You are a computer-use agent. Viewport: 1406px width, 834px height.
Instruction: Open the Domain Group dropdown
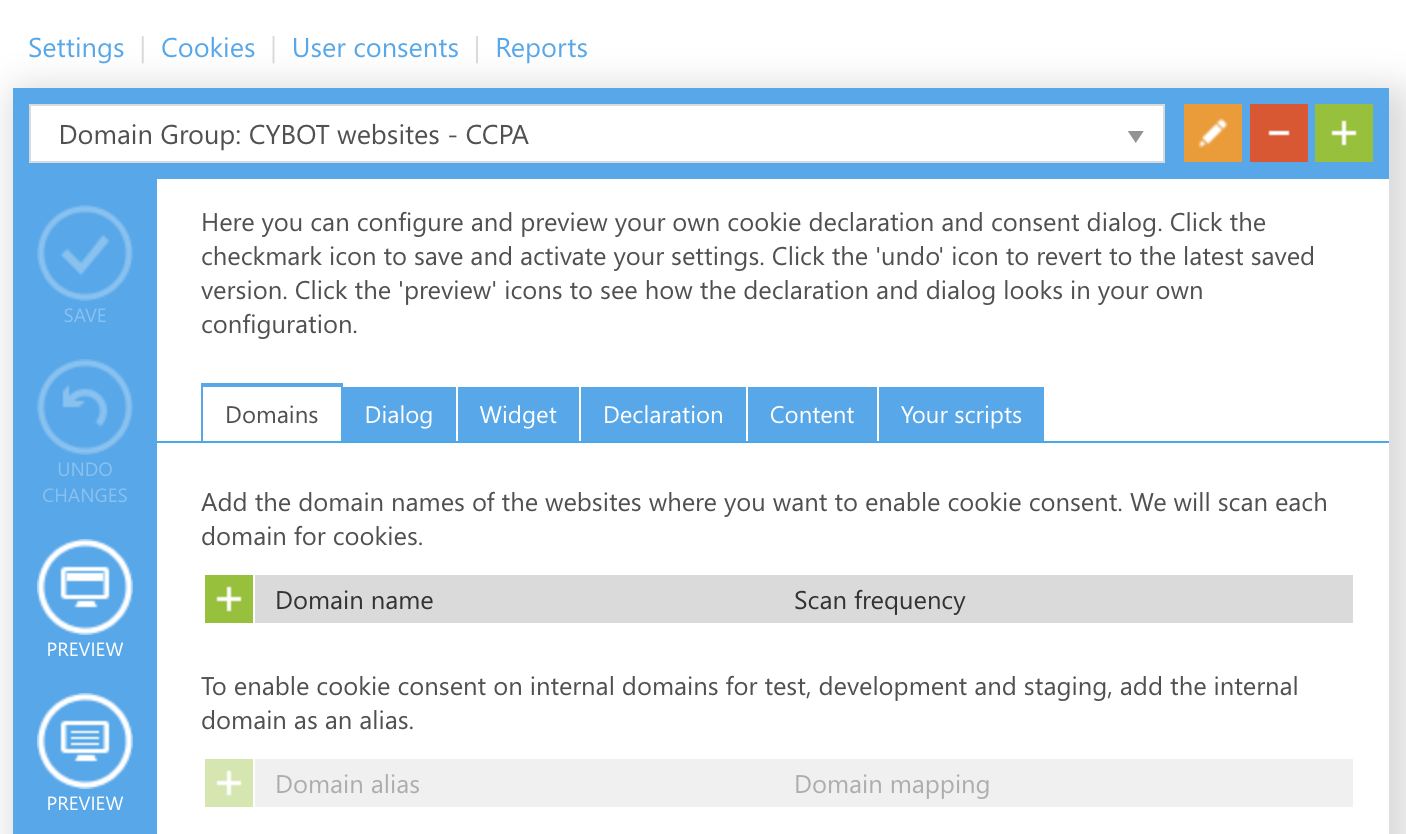[597, 133]
